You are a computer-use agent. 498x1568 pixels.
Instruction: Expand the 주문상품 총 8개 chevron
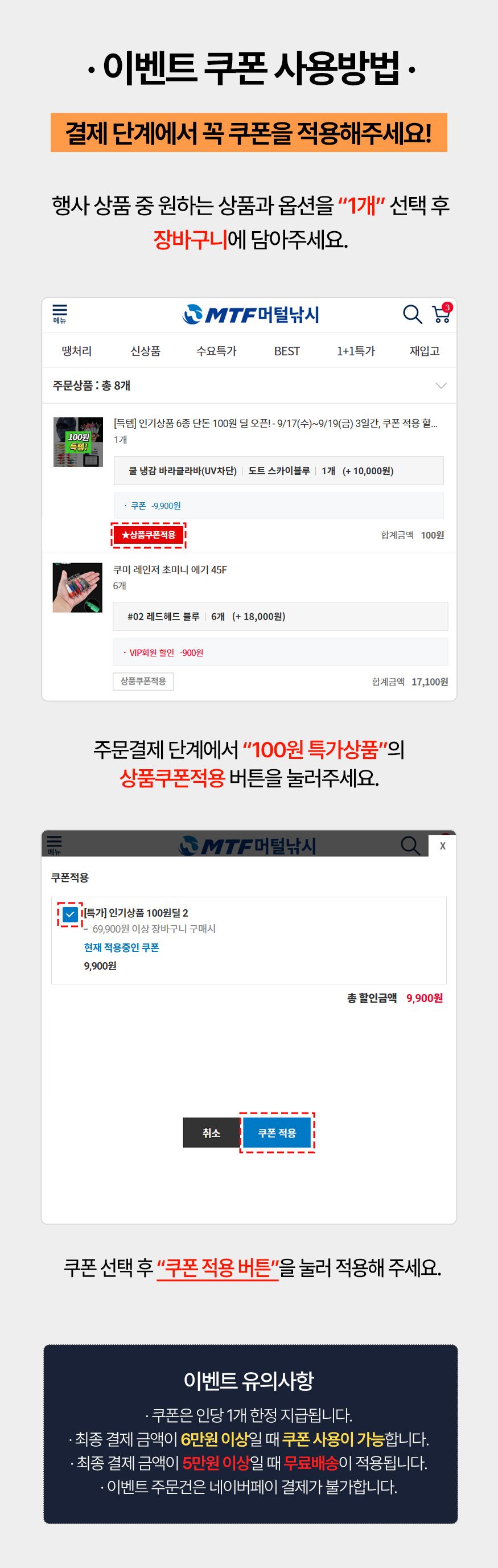(x=442, y=385)
